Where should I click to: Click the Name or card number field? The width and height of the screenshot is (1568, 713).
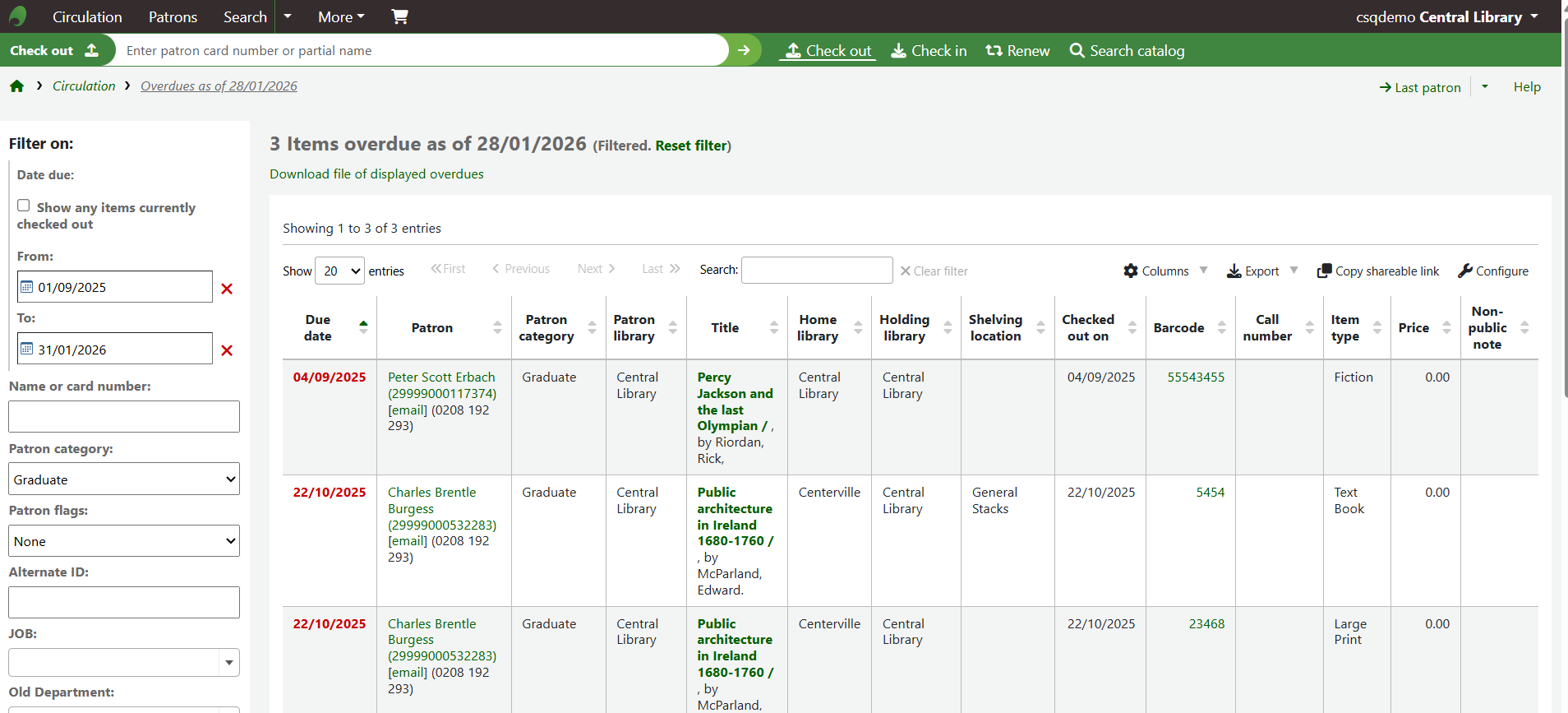(124, 417)
